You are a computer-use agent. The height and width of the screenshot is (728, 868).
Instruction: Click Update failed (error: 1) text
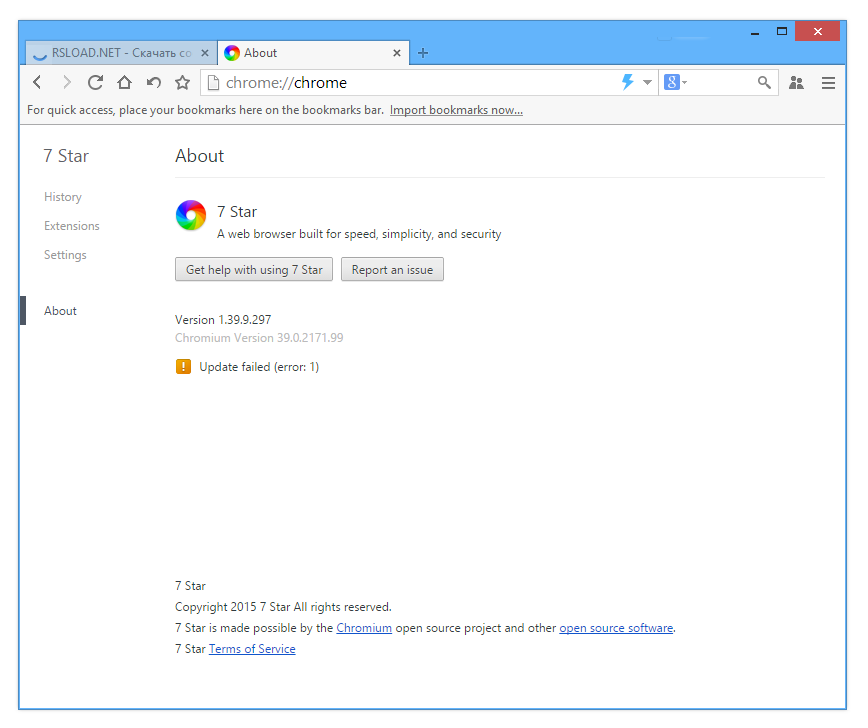(x=259, y=366)
